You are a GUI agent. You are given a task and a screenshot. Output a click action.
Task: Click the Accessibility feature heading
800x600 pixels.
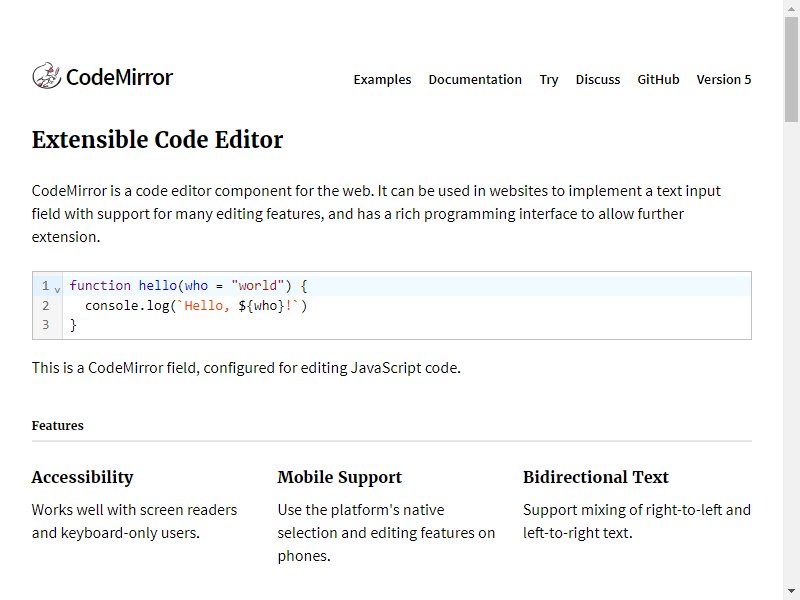pos(83,477)
